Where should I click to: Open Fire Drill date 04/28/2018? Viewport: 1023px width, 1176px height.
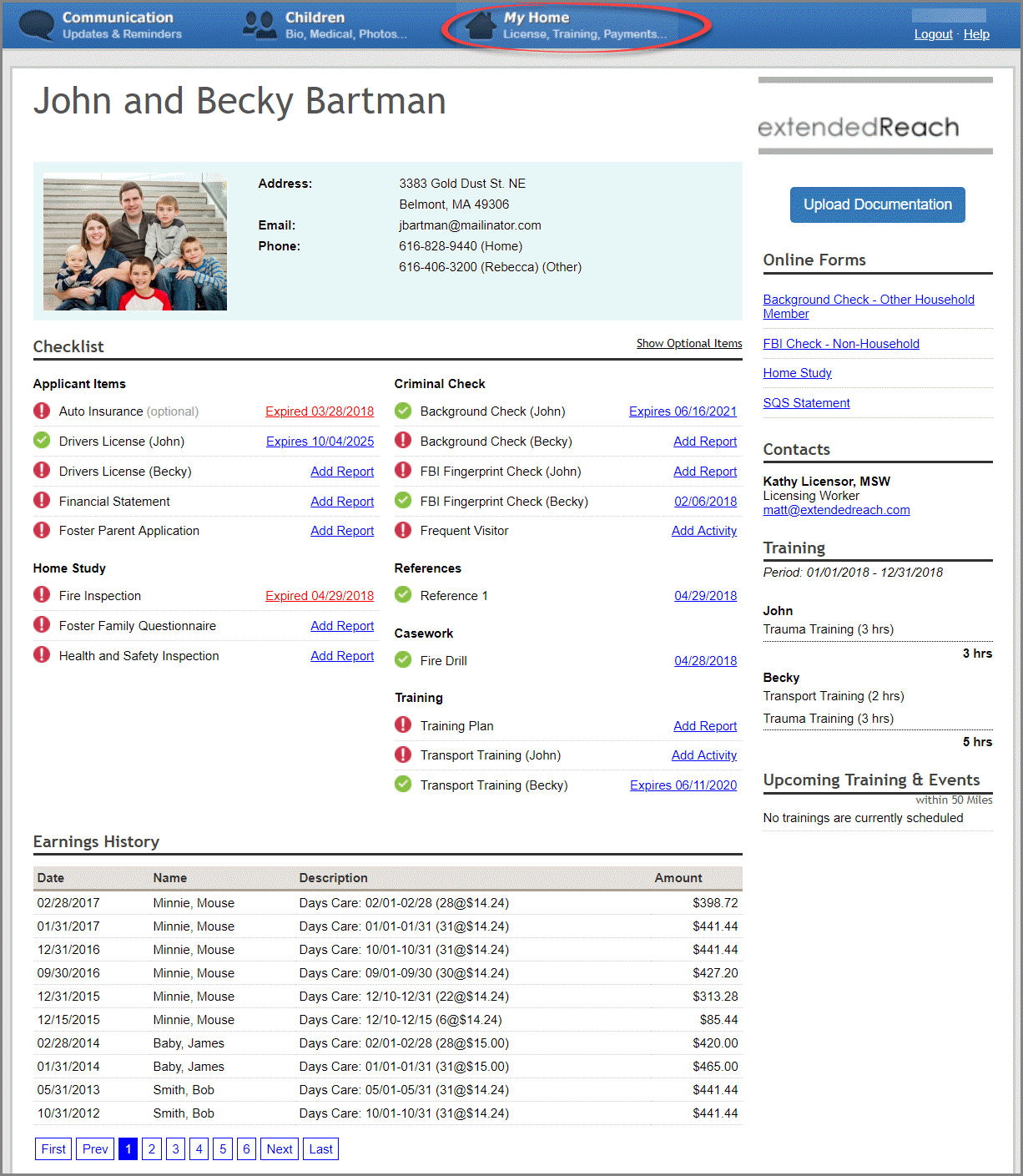[x=706, y=661]
